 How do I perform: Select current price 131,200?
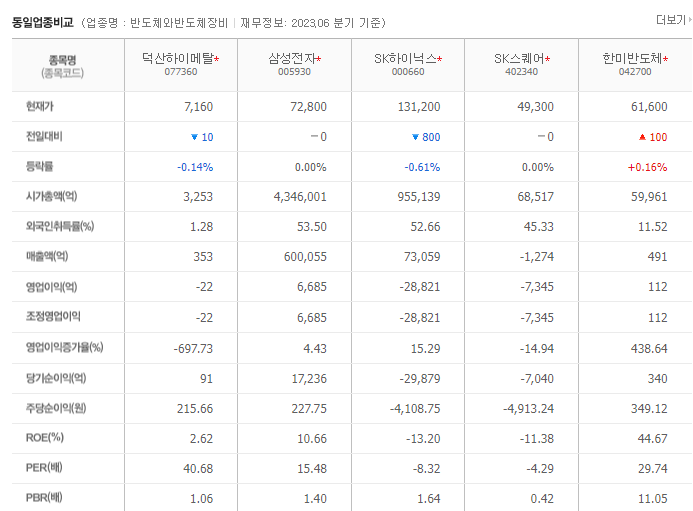point(419,107)
